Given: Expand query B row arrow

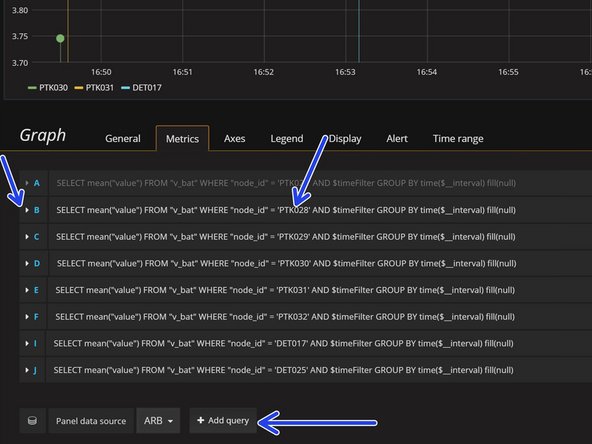Looking at the screenshot, I should [x=27, y=210].
